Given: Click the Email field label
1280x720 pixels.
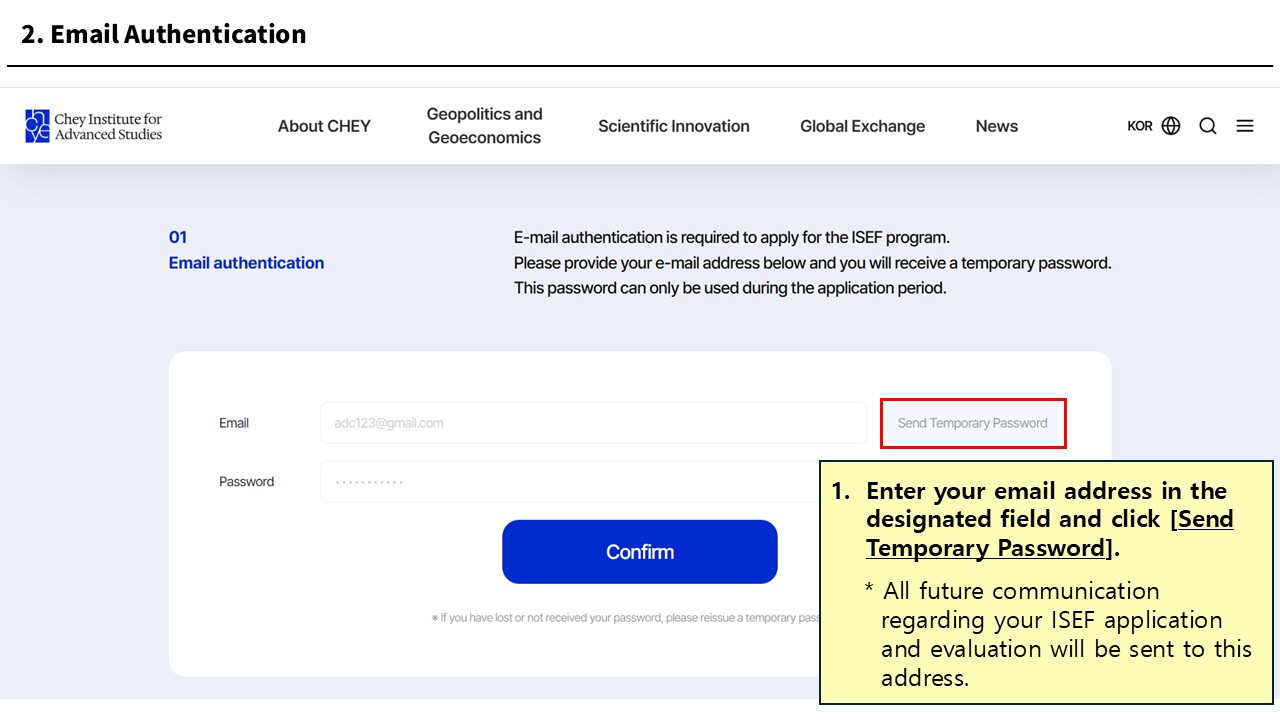Looking at the screenshot, I should tap(234, 423).
